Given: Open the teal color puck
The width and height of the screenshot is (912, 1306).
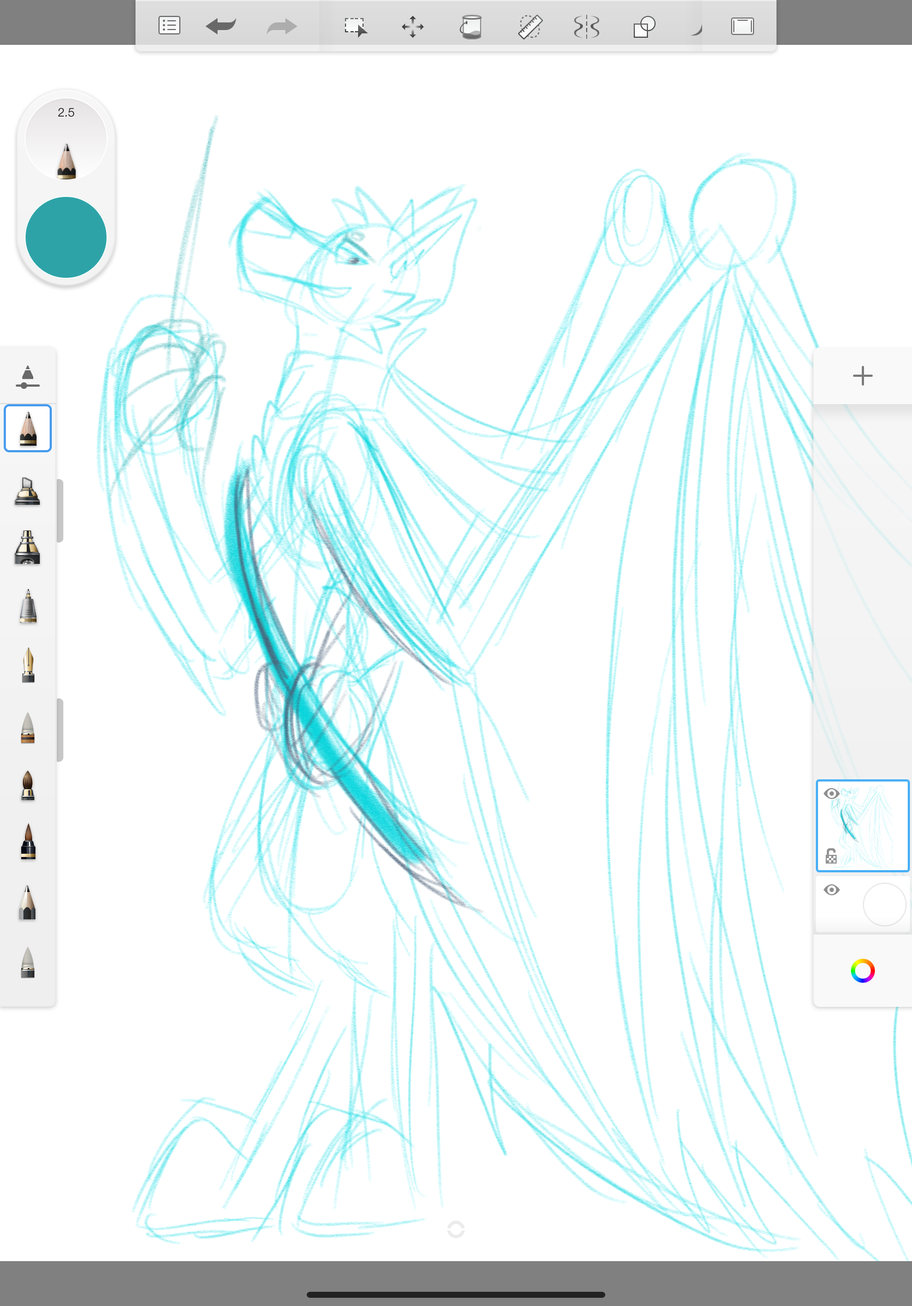Looking at the screenshot, I should [x=66, y=237].
